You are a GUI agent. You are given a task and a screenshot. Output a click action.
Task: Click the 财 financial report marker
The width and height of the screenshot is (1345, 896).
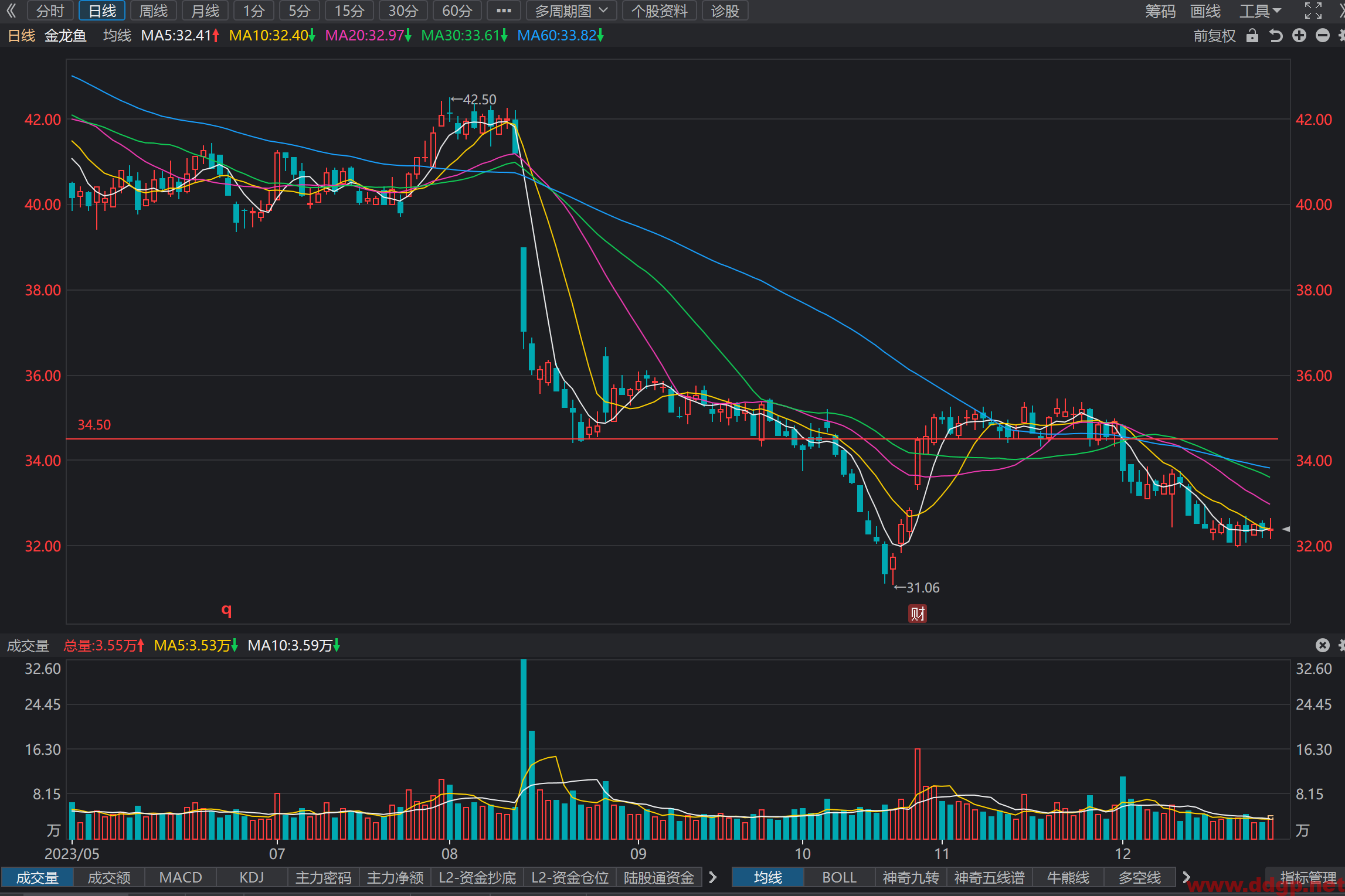(x=917, y=614)
